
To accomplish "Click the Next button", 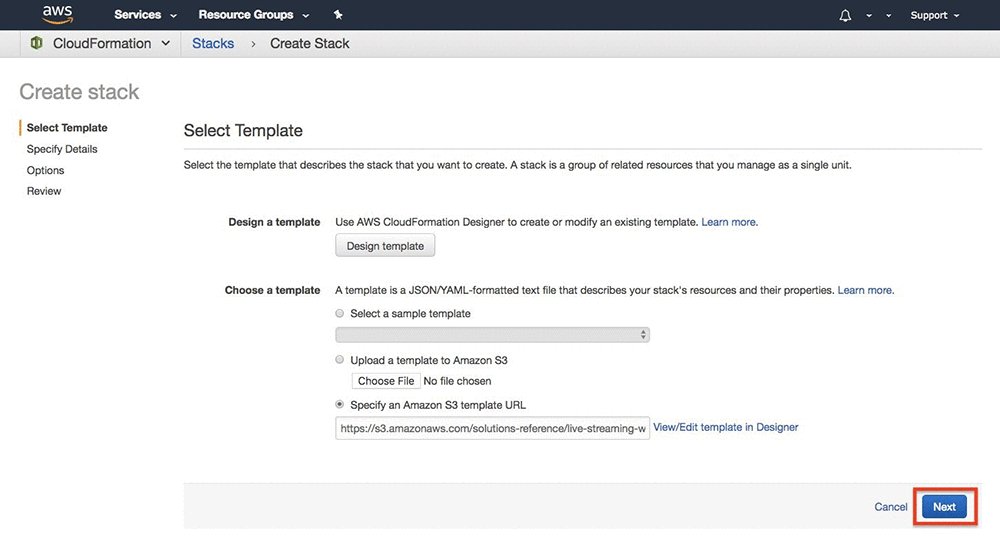I will pyautogui.click(x=945, y=507).
